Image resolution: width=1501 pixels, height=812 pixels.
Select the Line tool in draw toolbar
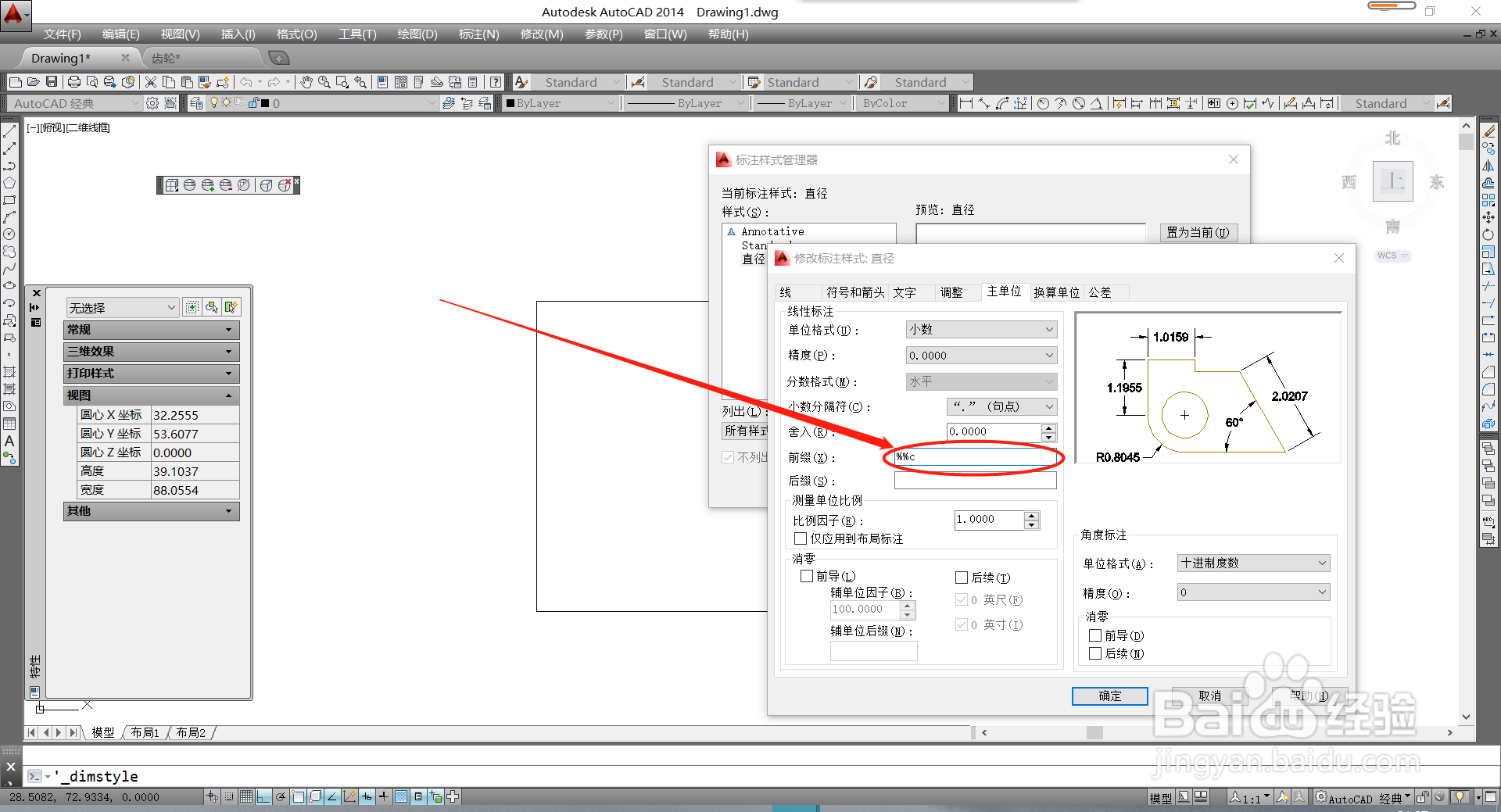point(9,131)
